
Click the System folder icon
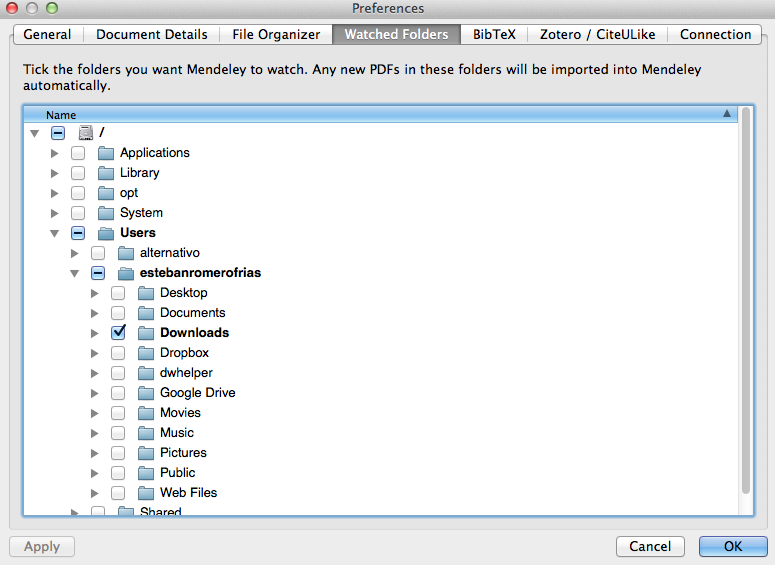(x=106, y=213)
